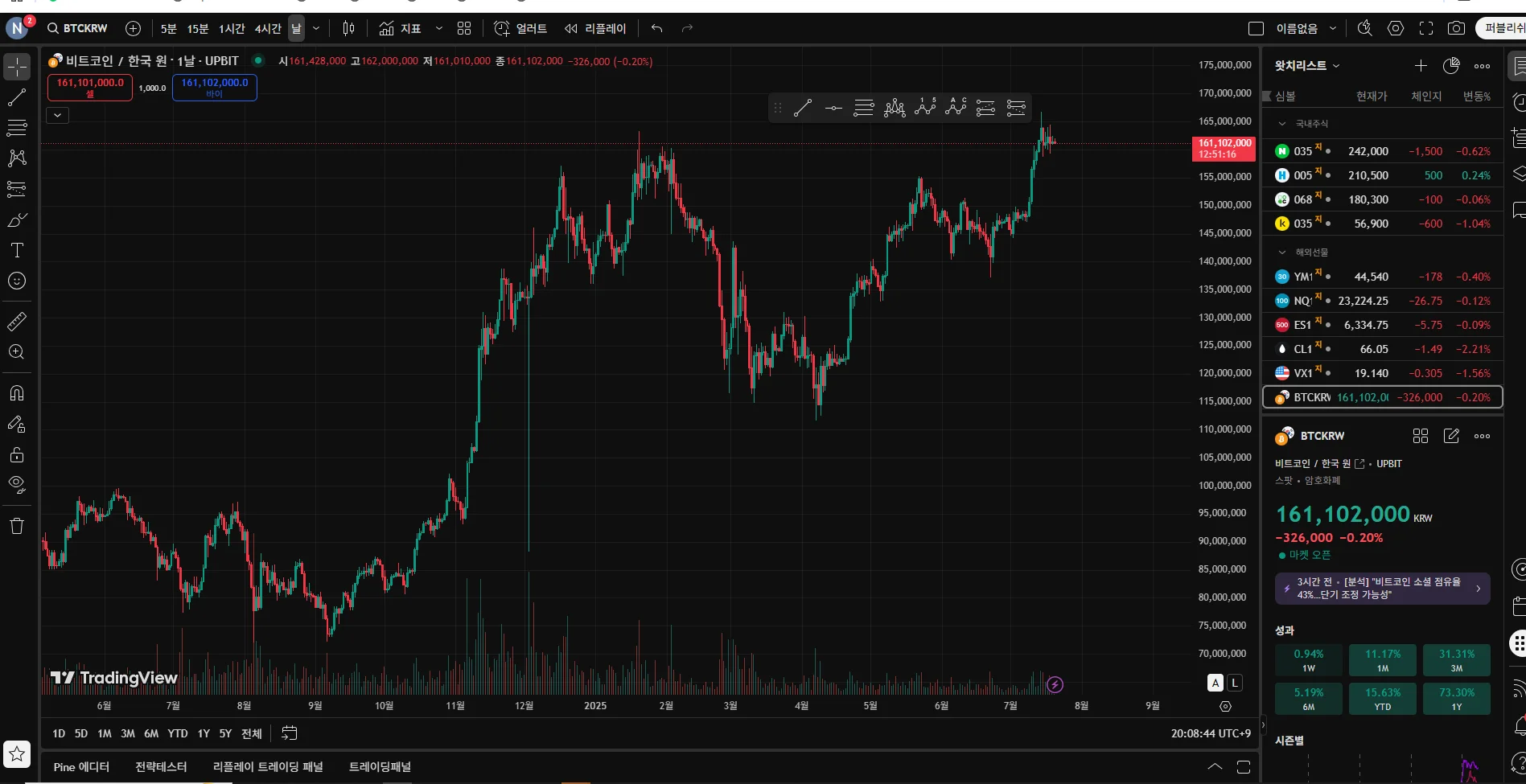Hide all drawings with the eye icon
Image resolution: width=1526 pixels, height=784 pixels.
(17, 485)
